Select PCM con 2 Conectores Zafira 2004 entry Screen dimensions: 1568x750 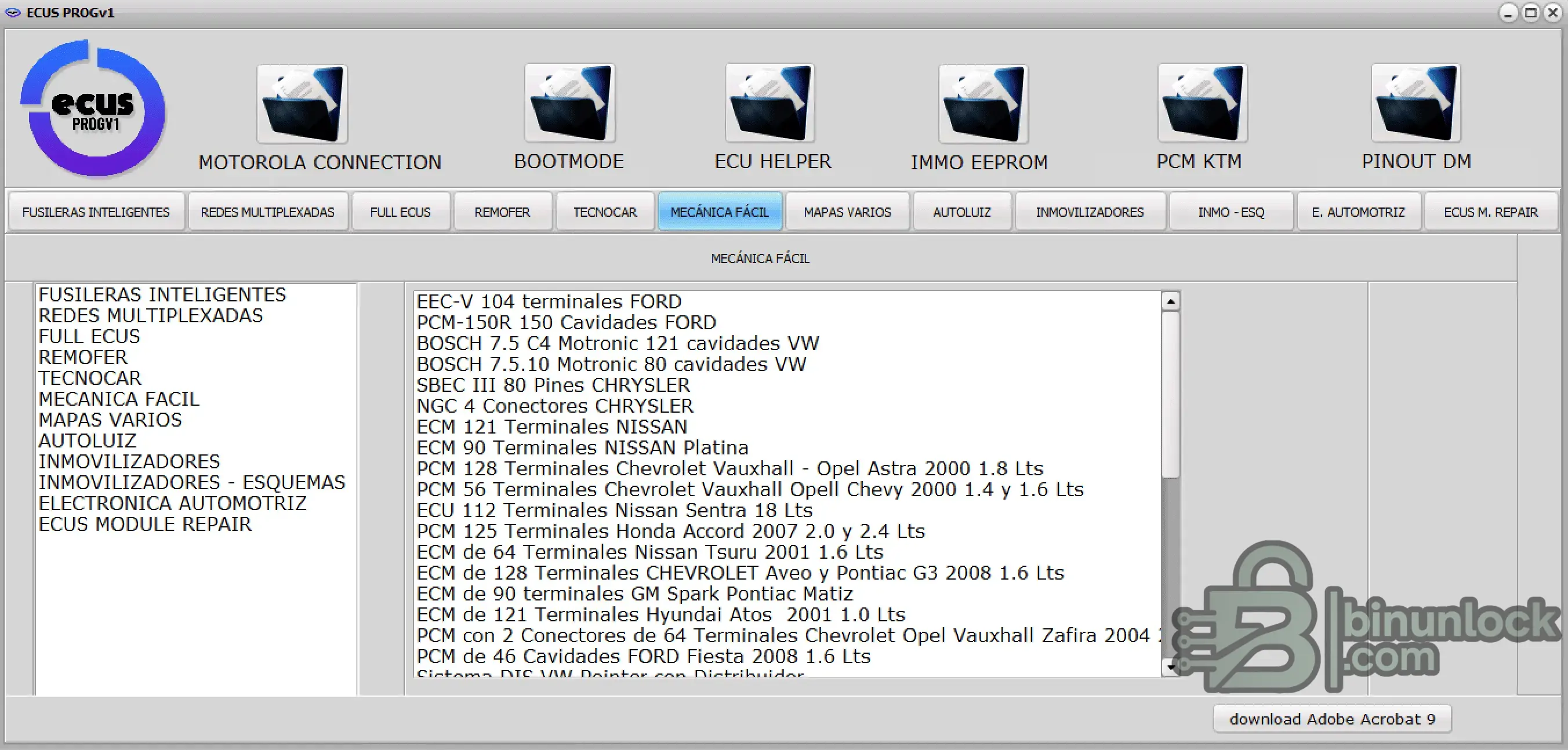pos(788,635)
